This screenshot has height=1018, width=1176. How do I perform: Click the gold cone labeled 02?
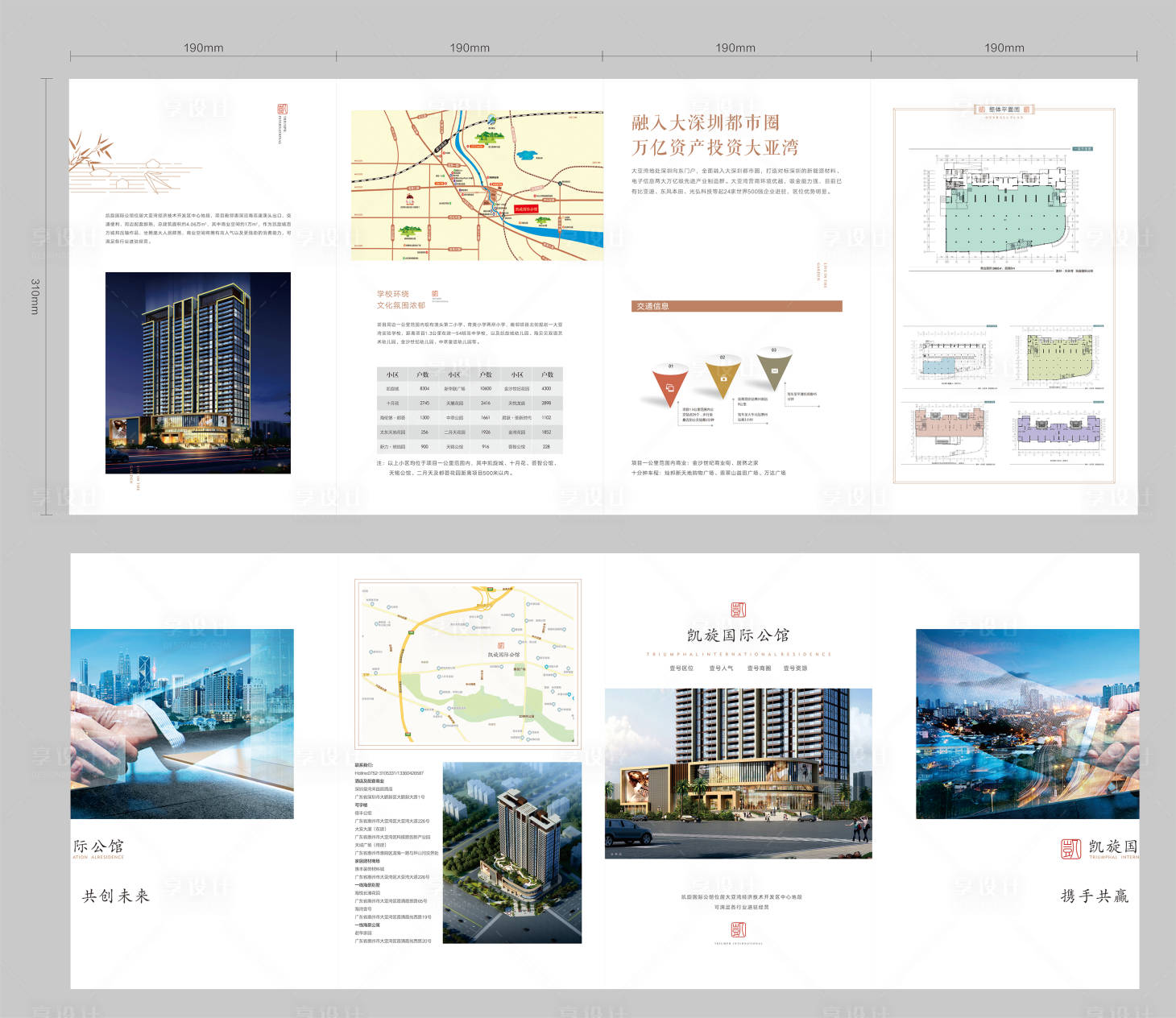point(723,376)
